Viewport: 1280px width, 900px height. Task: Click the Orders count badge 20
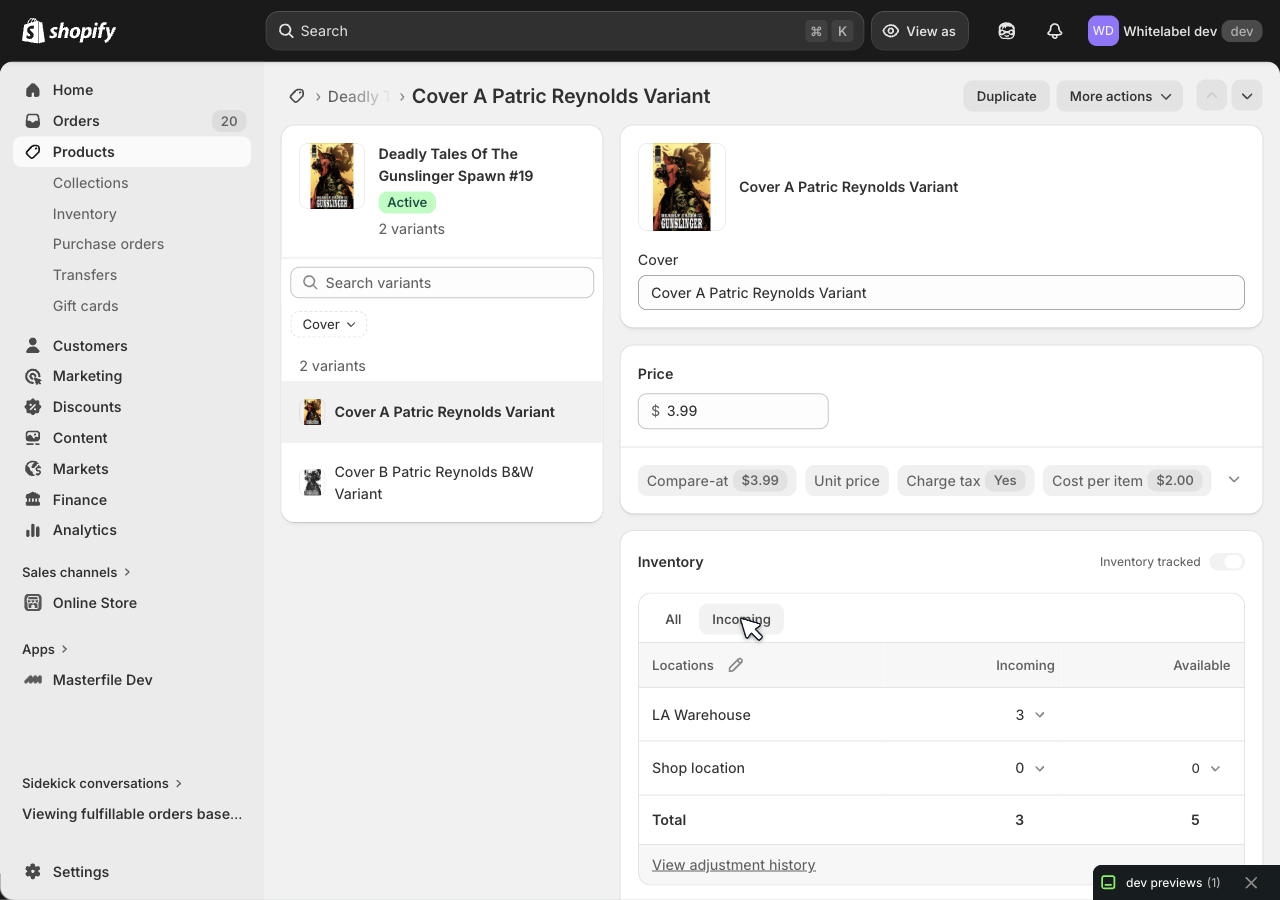[x=229, y=121]
